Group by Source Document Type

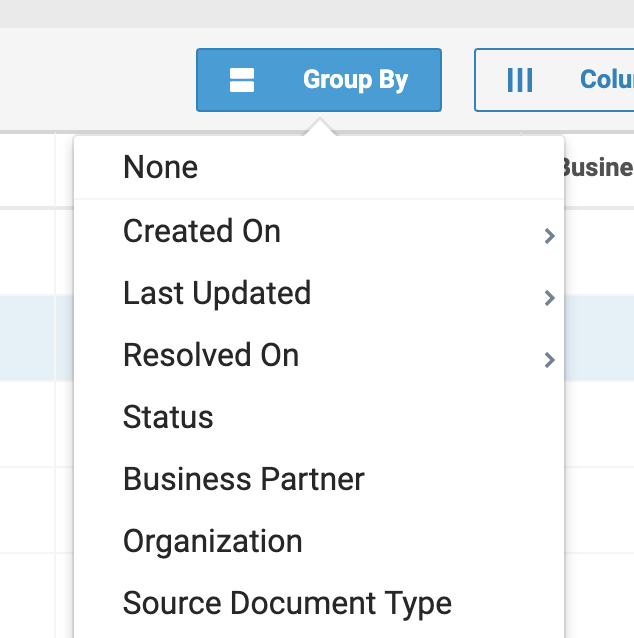[319, 603]
